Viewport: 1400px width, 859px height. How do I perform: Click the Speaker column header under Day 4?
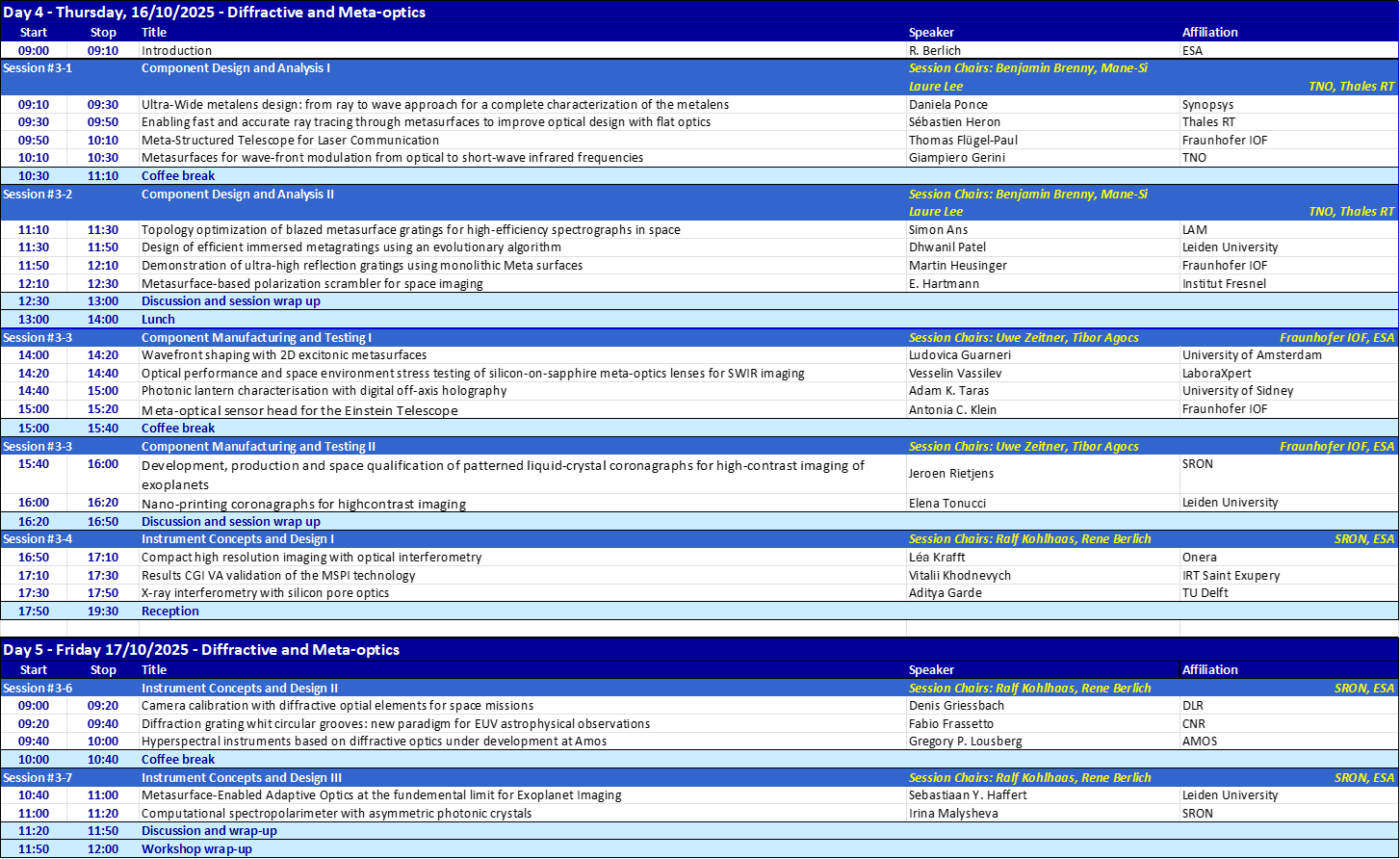click(x=931, y=33)
